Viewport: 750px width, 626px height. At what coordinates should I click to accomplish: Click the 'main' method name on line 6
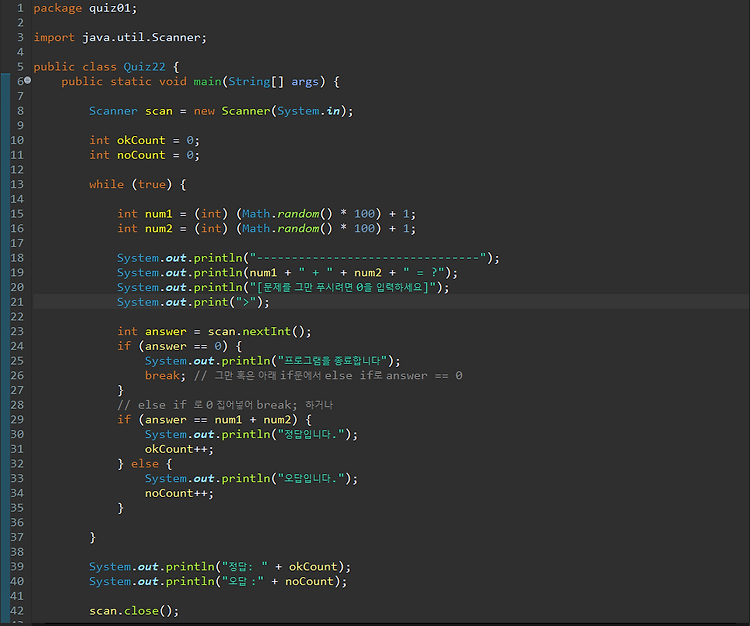tap(207, 82)
